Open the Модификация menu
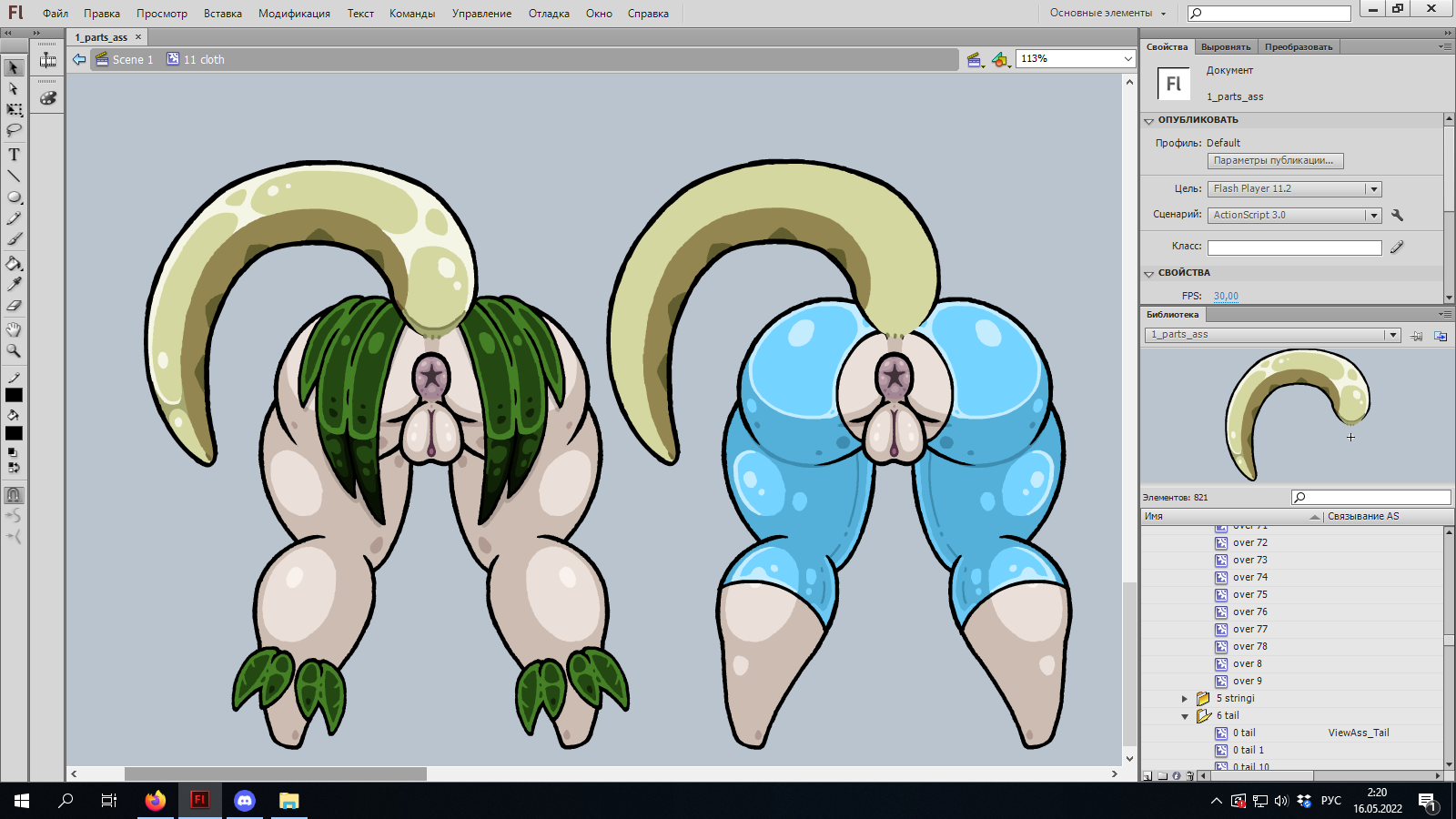 pos(294,14)
